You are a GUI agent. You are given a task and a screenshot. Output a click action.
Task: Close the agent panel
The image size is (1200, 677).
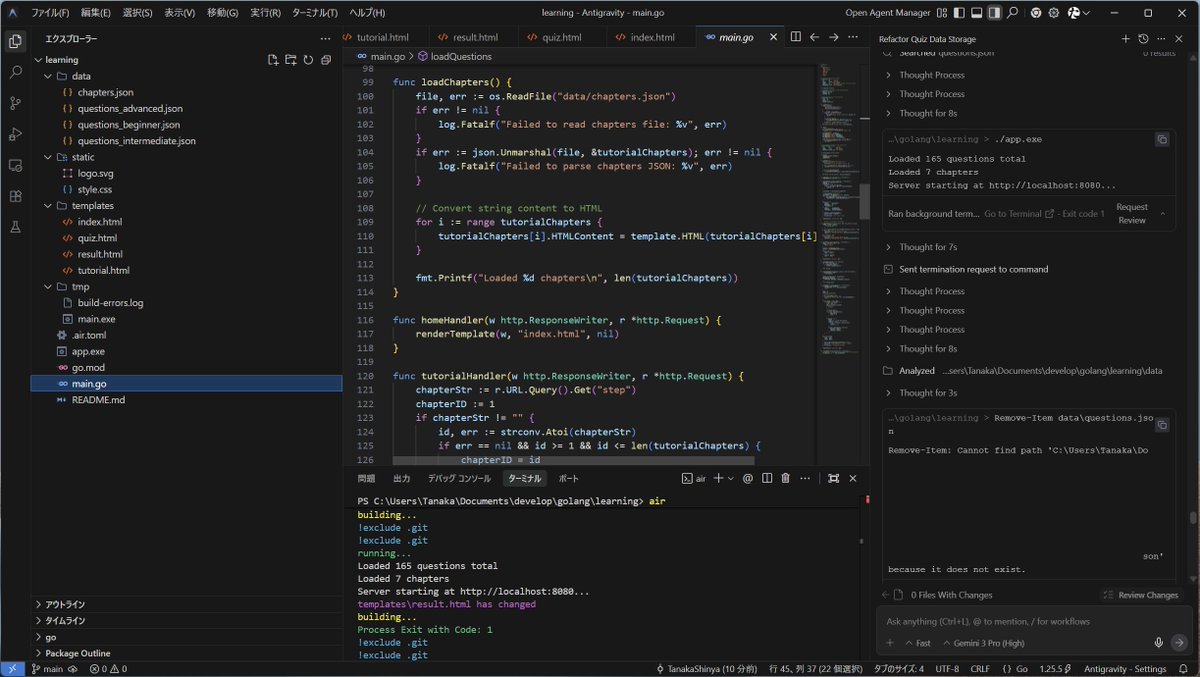coord(1178,38)
